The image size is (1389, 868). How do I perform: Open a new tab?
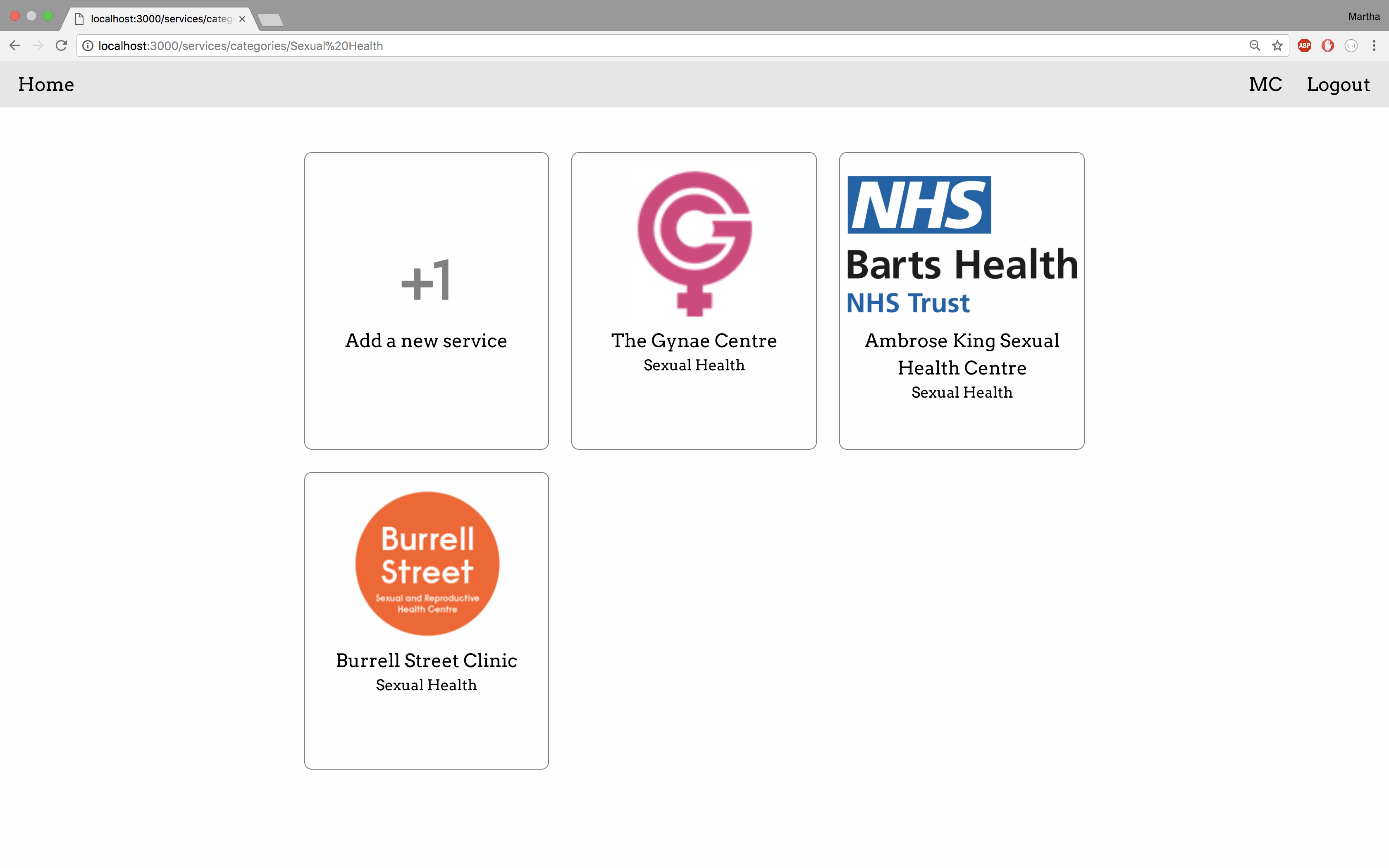click(x=270, y=20)
